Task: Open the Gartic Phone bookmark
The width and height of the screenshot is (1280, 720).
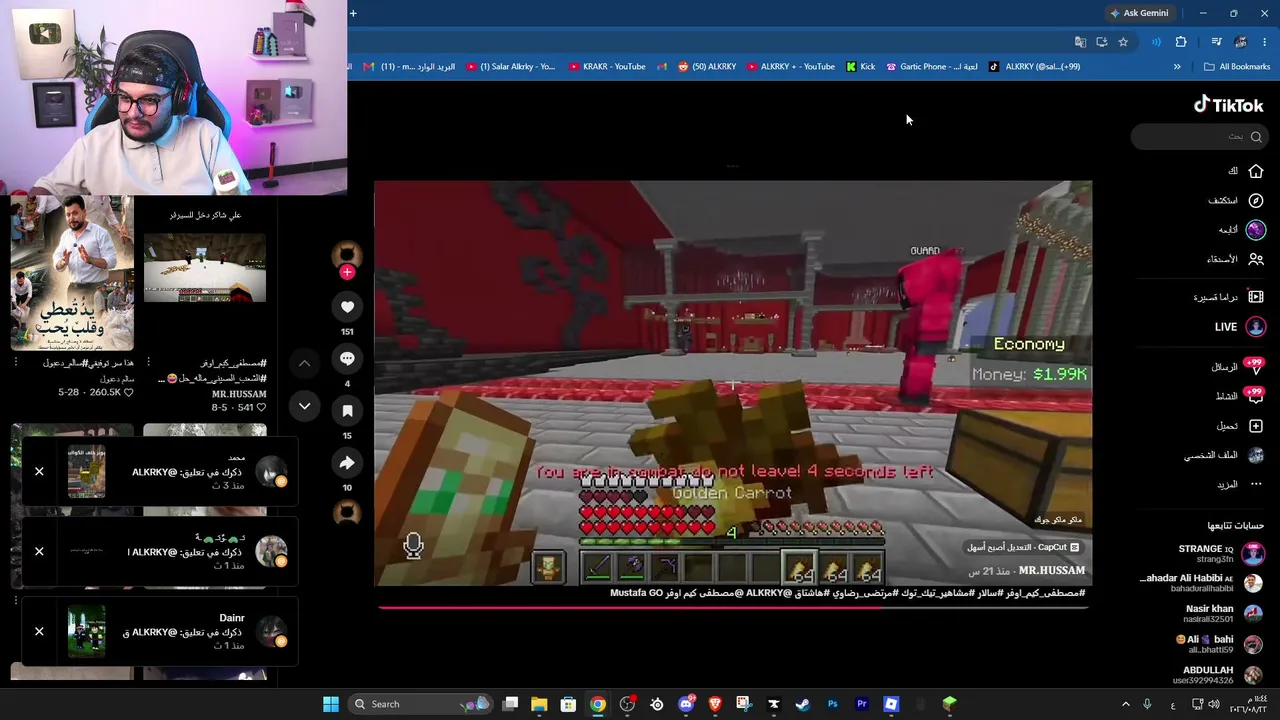Action: [x=932, y=67]
